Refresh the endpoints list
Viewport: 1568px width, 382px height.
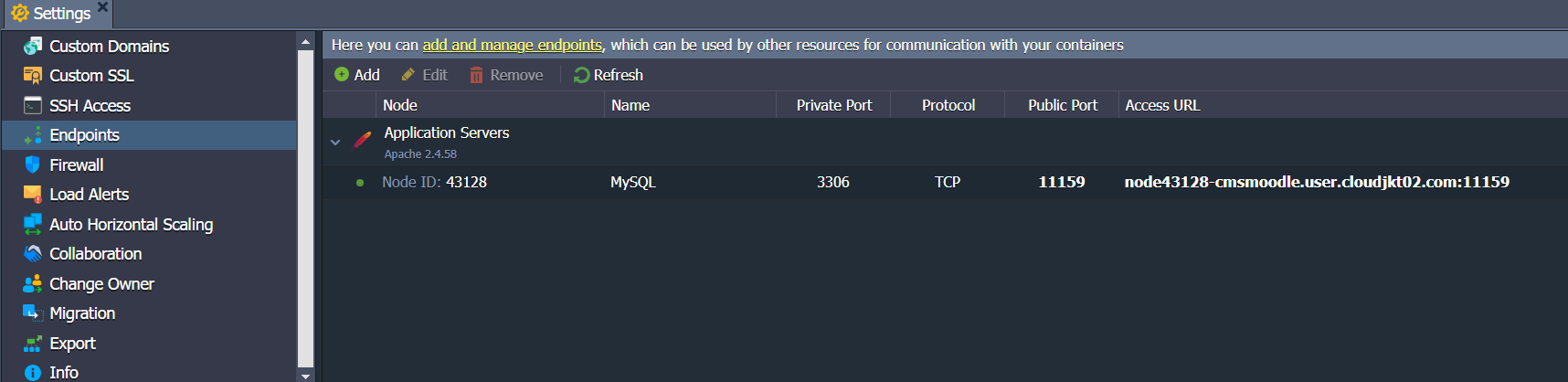pyautogui.click(x=609, y=75)
